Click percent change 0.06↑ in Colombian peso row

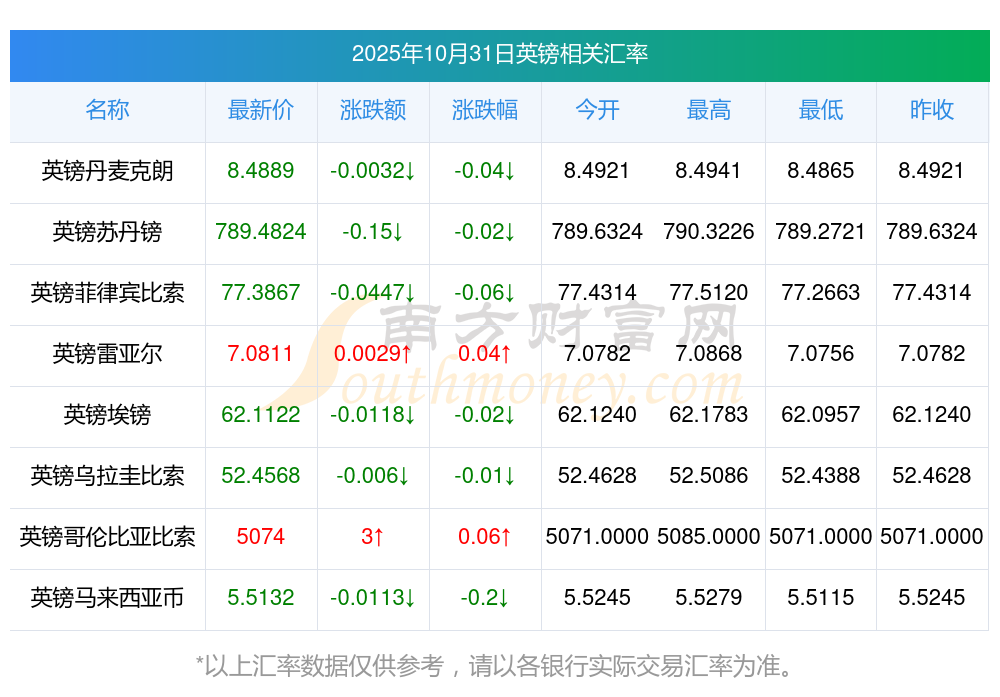(485, 536)
